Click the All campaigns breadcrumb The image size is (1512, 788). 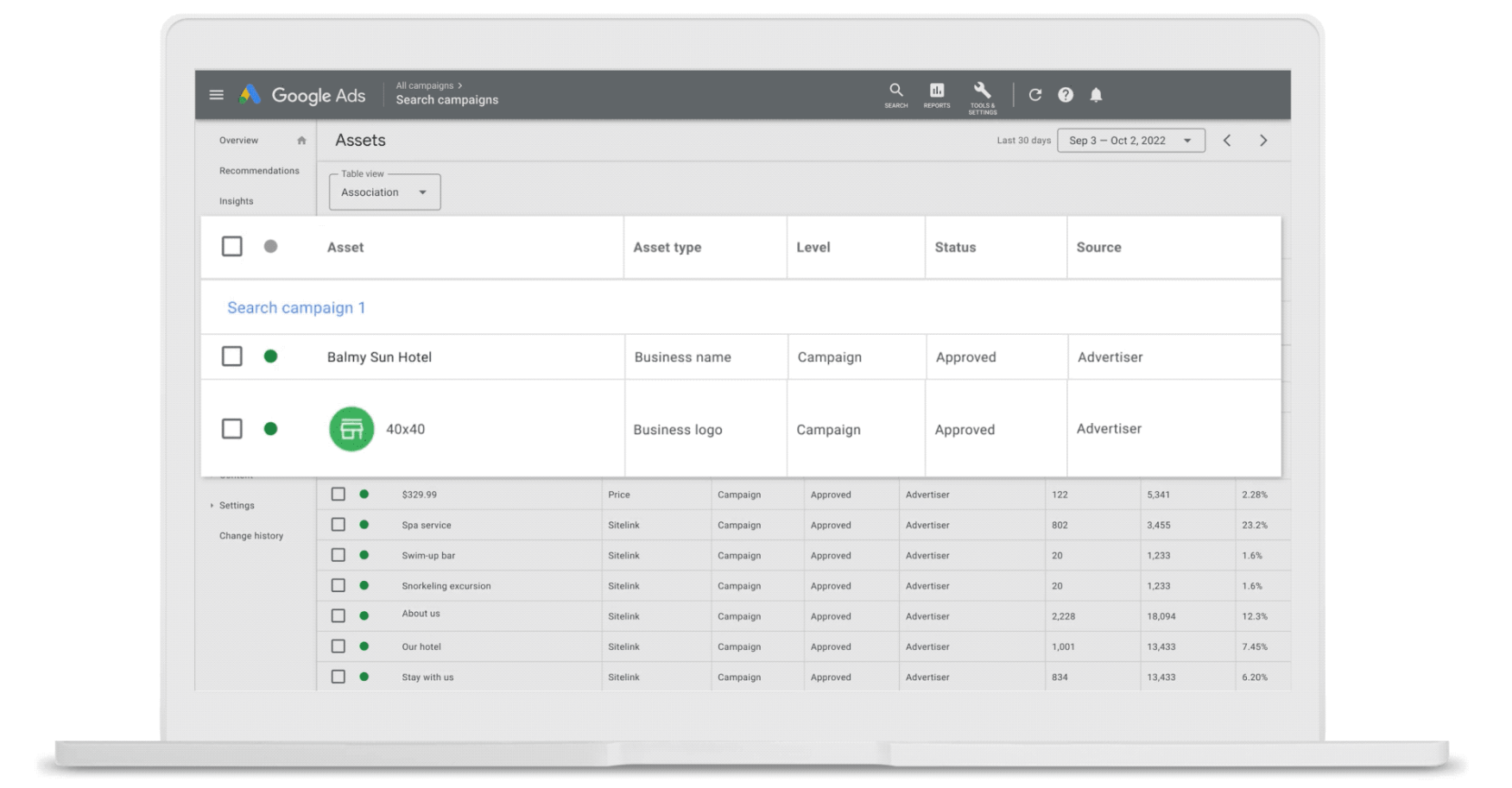click(425, 85)
